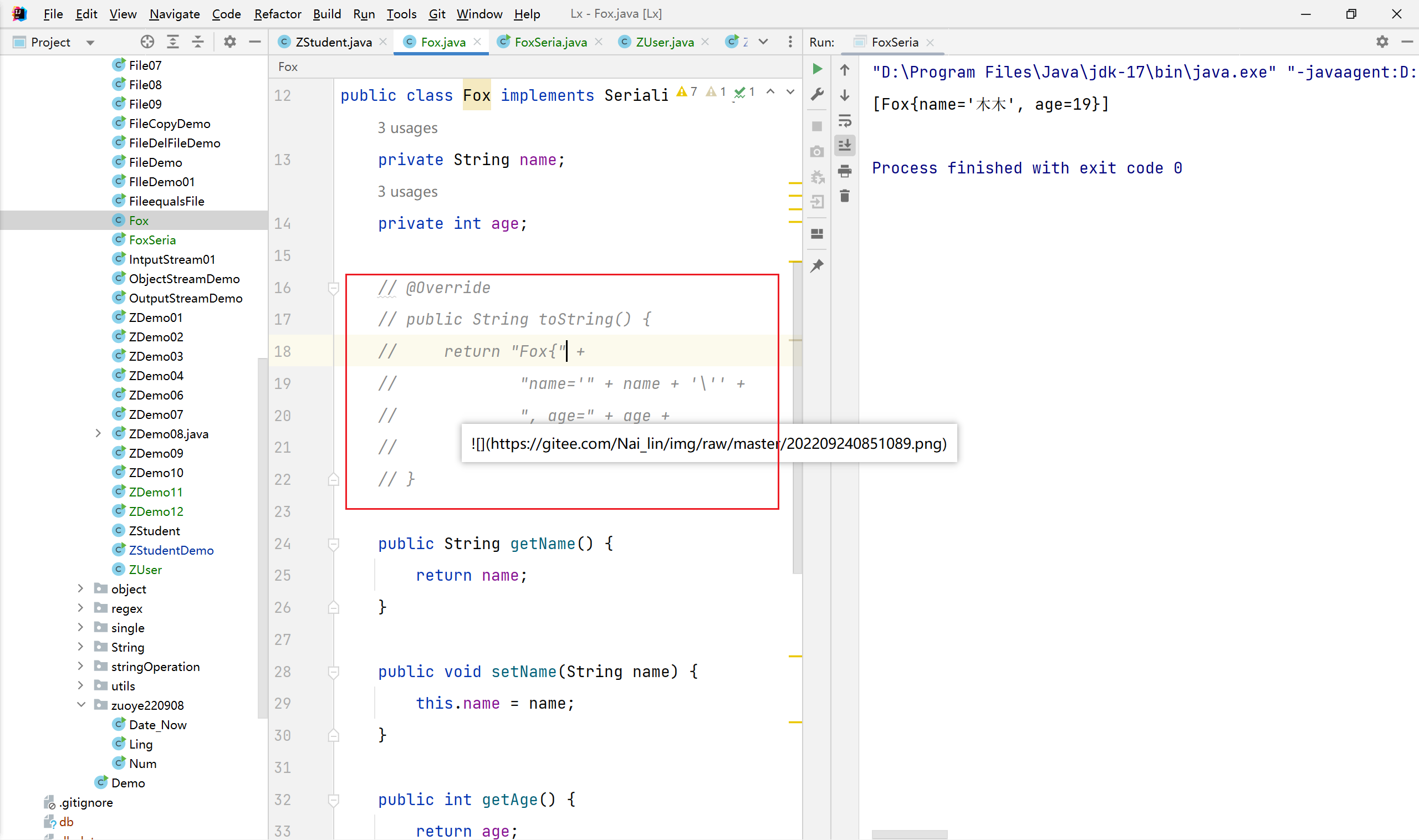Toggle the Restore Layout icon in Run sidebar
This screenshot has height=840, width=1419.
[816, 234]
